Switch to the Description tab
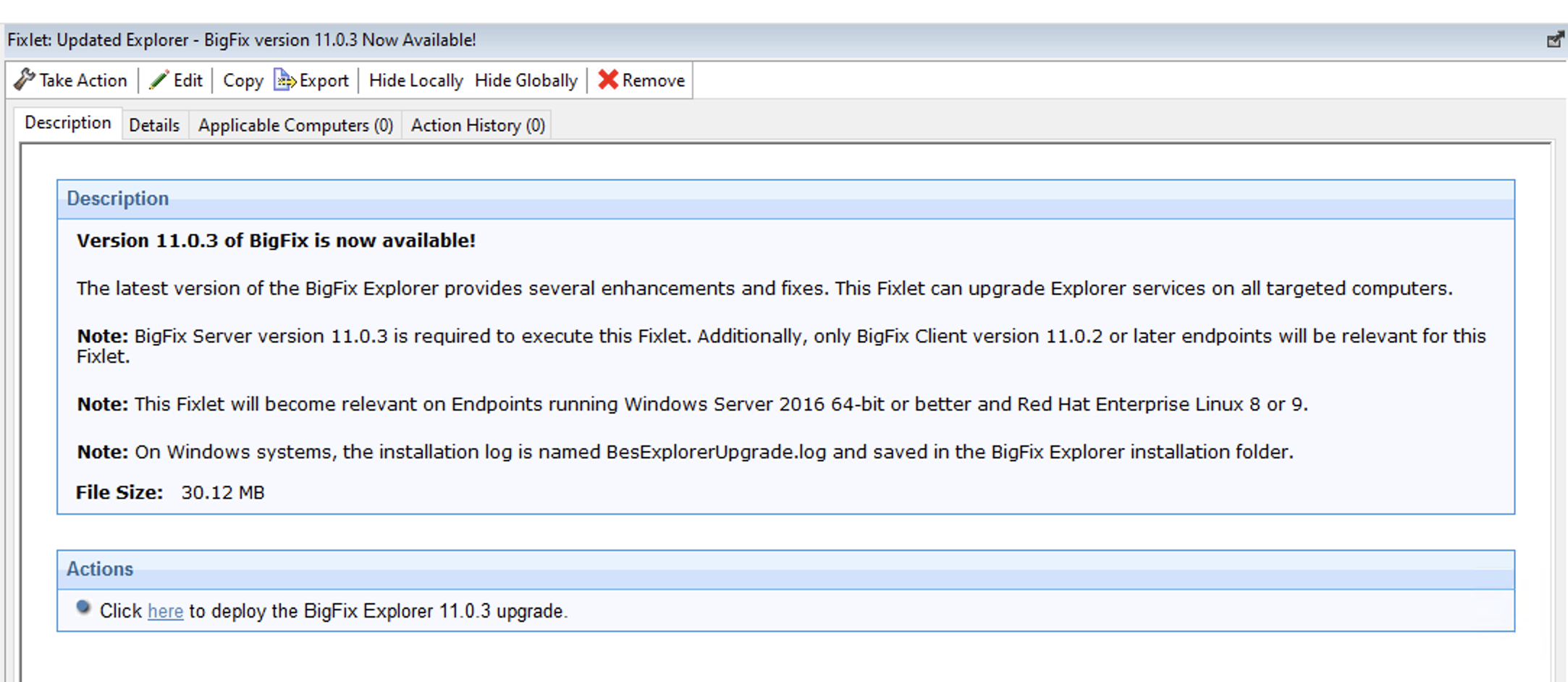 pyautogui.click(x=68, y=123)
